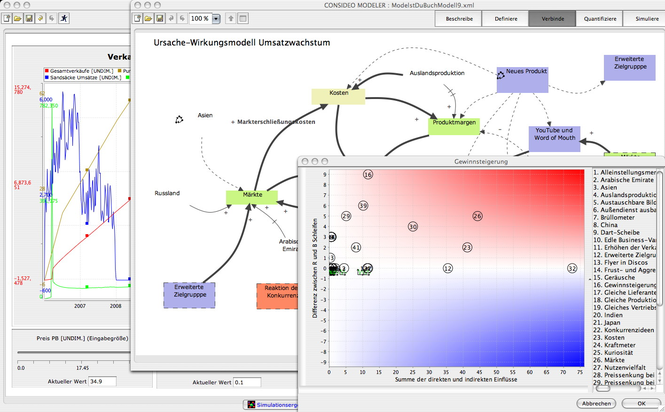Screen dimensions: 665x412
Task: Click the OK button in Gewinnsteigerung dialog
Action: 641,404
